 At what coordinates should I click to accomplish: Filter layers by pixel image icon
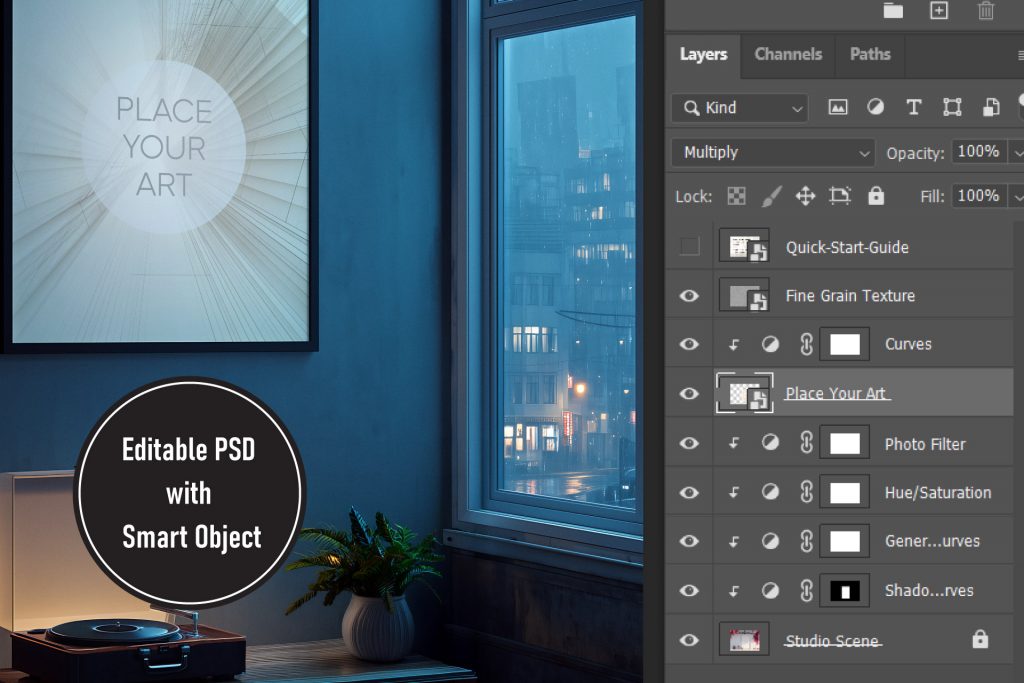pyautogui.click(x=838, y=107)
